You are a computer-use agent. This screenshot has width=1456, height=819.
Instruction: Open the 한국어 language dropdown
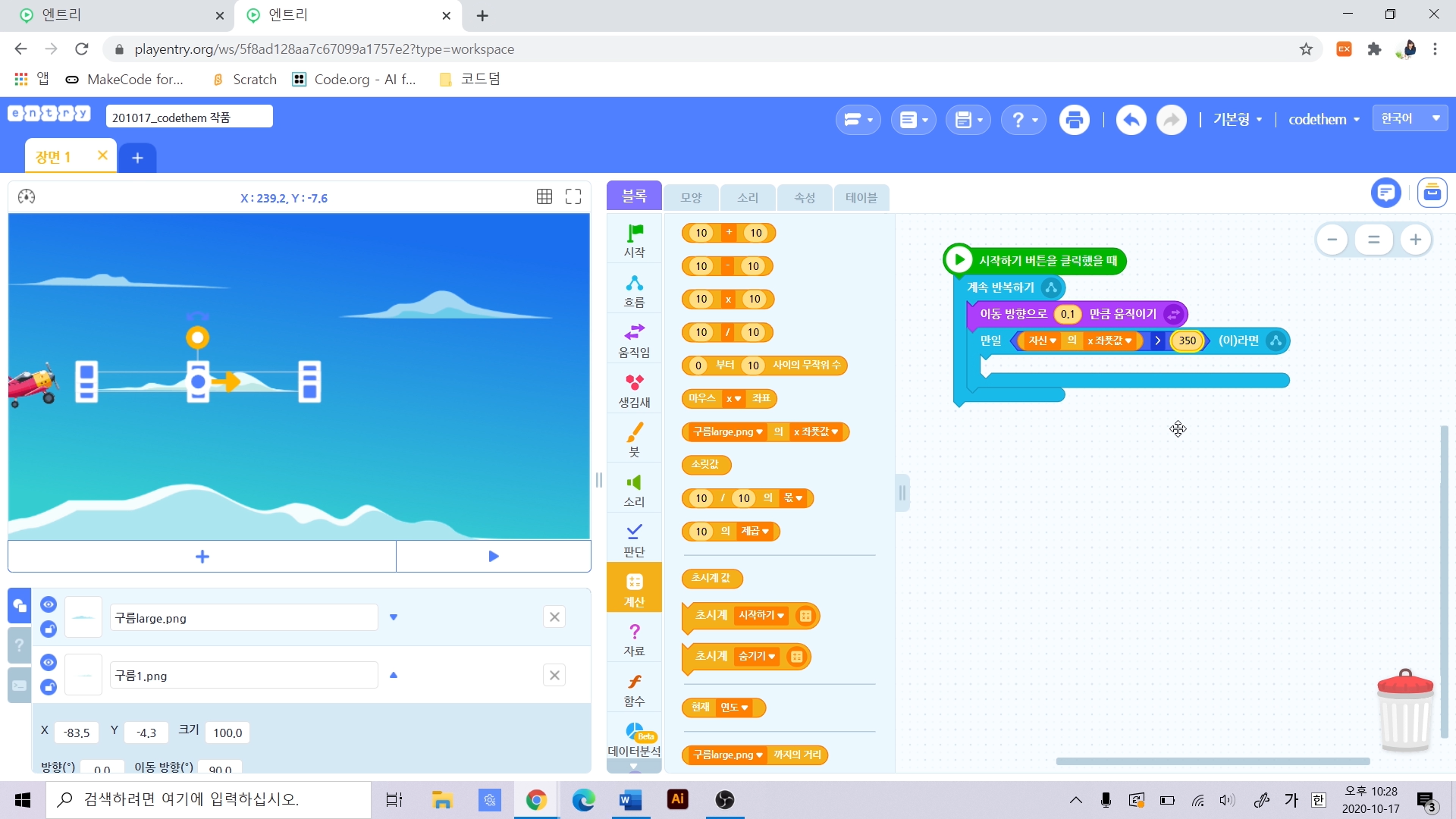pyautogui.click(x=1410, y=118)
